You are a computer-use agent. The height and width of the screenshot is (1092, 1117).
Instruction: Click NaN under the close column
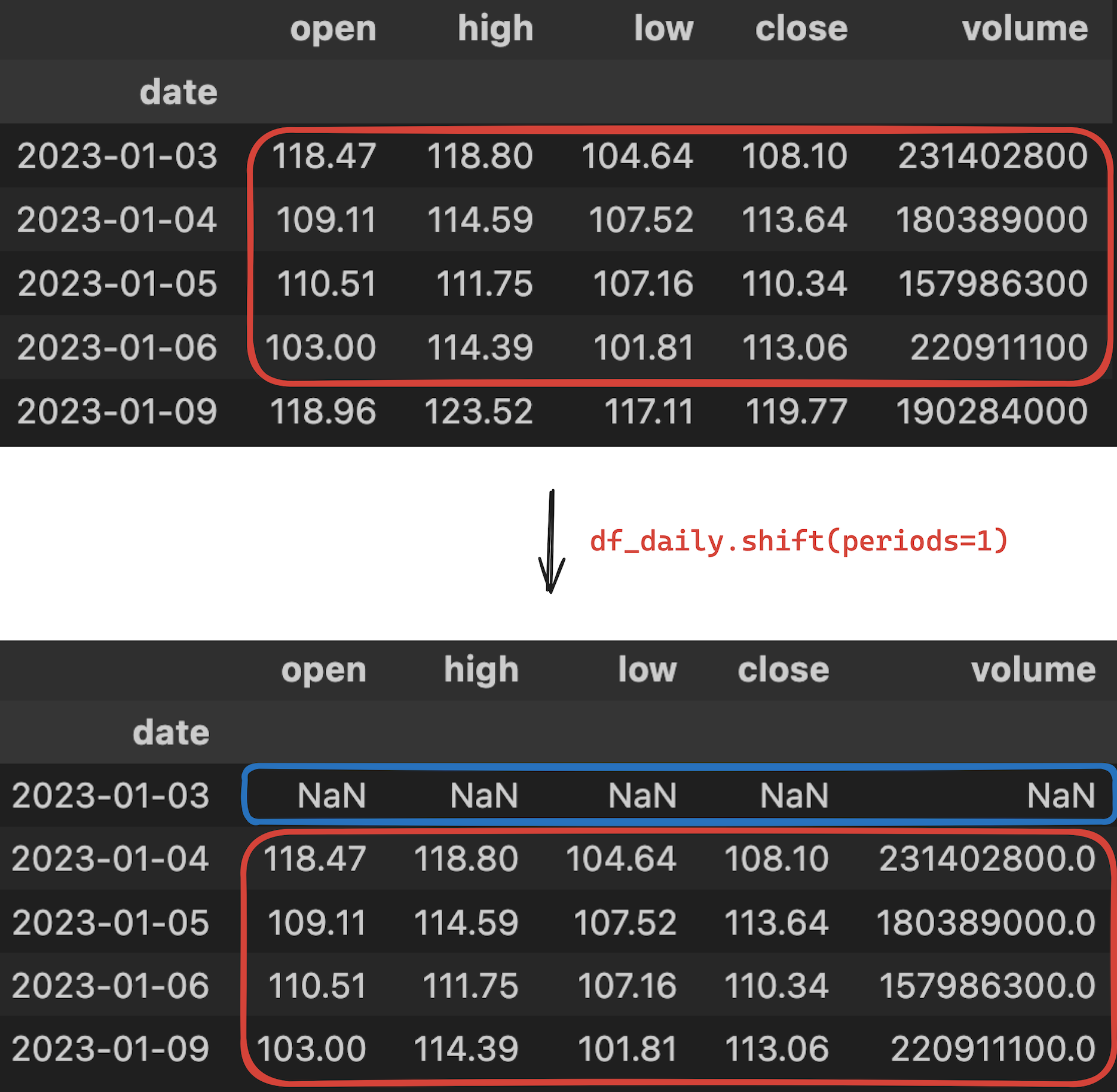tap(794, 796)
